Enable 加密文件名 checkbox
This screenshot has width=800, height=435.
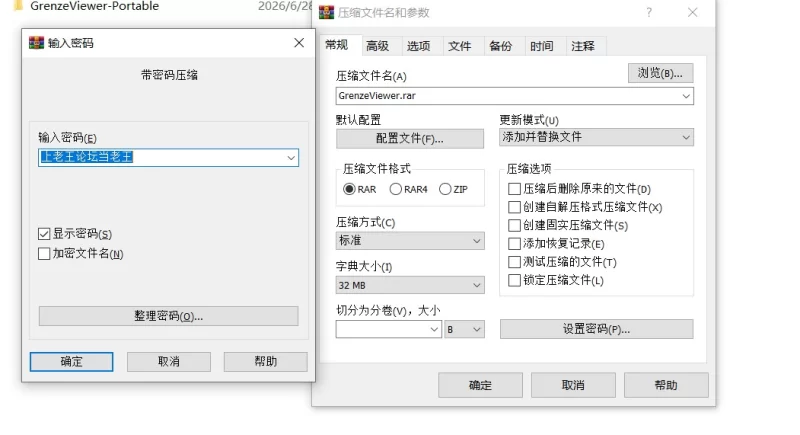[44, 253]
